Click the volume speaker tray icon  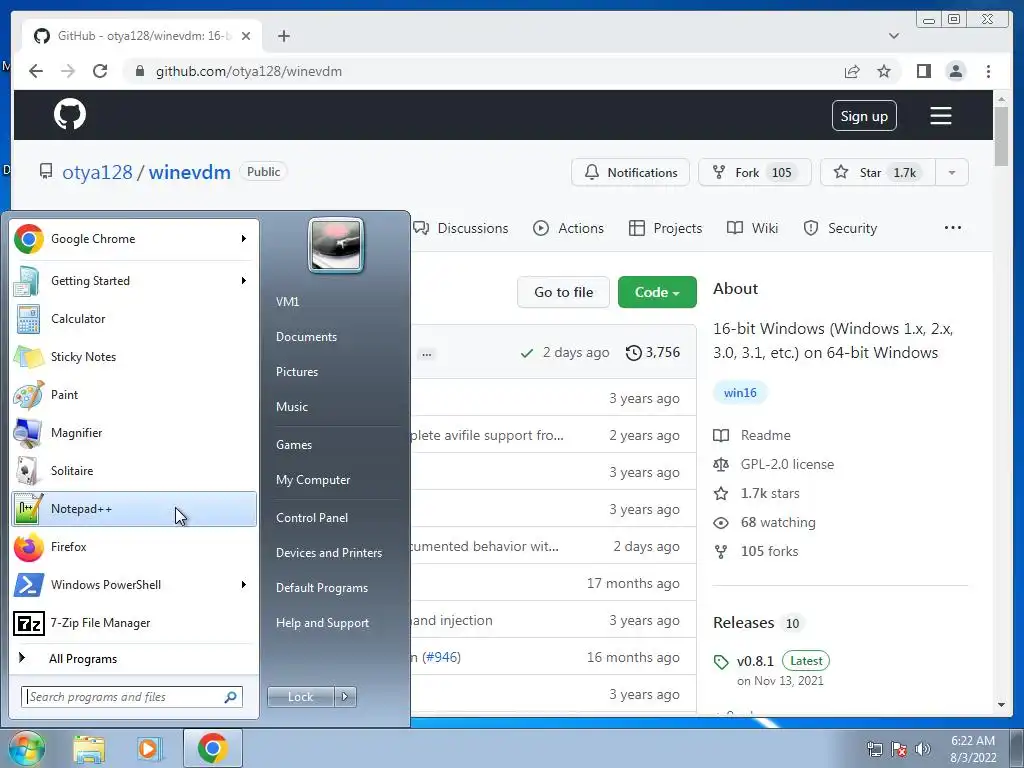click(922, 749)
